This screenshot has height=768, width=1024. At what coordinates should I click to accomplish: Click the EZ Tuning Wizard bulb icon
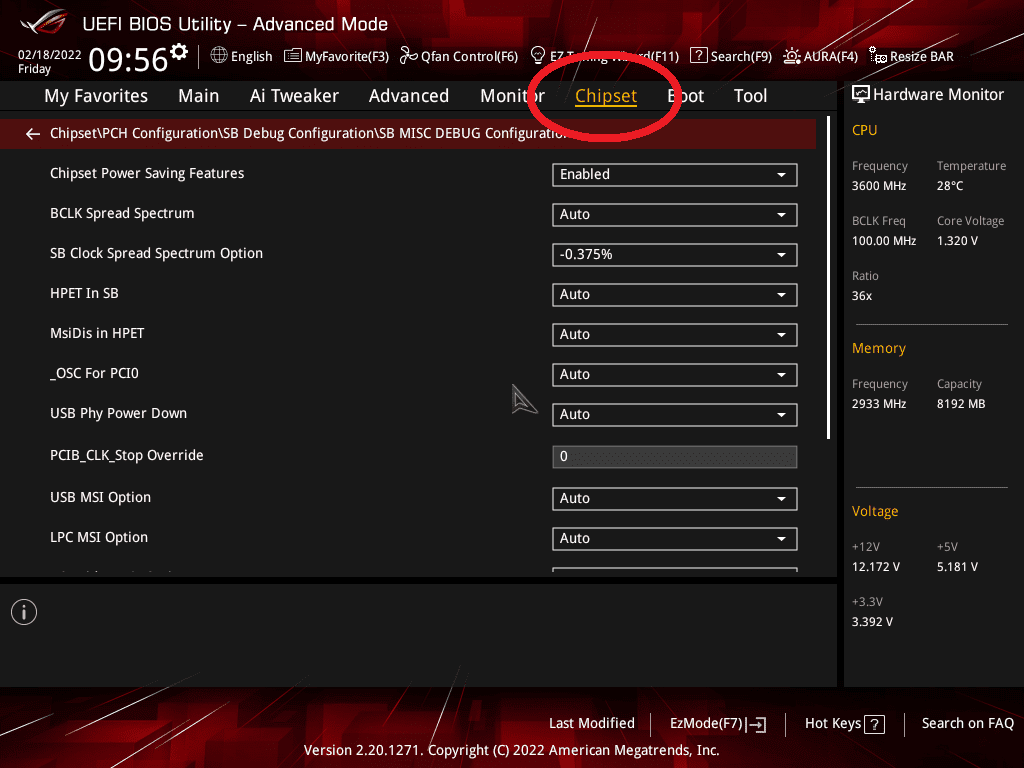(x=538, y=56)
